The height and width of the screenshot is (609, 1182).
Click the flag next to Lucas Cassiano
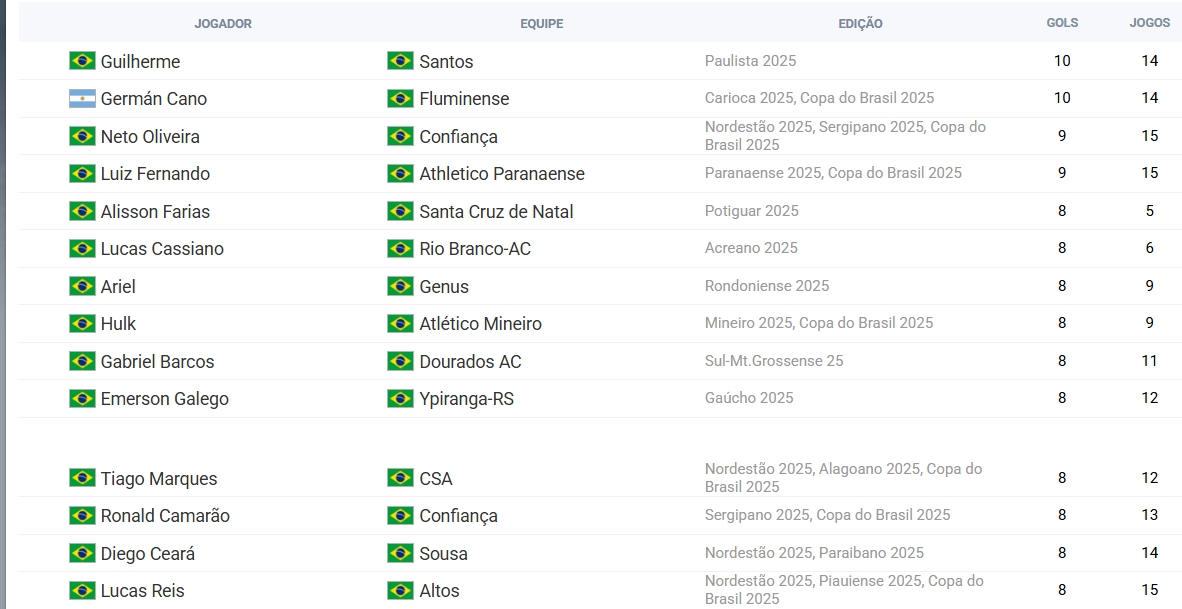82,249
